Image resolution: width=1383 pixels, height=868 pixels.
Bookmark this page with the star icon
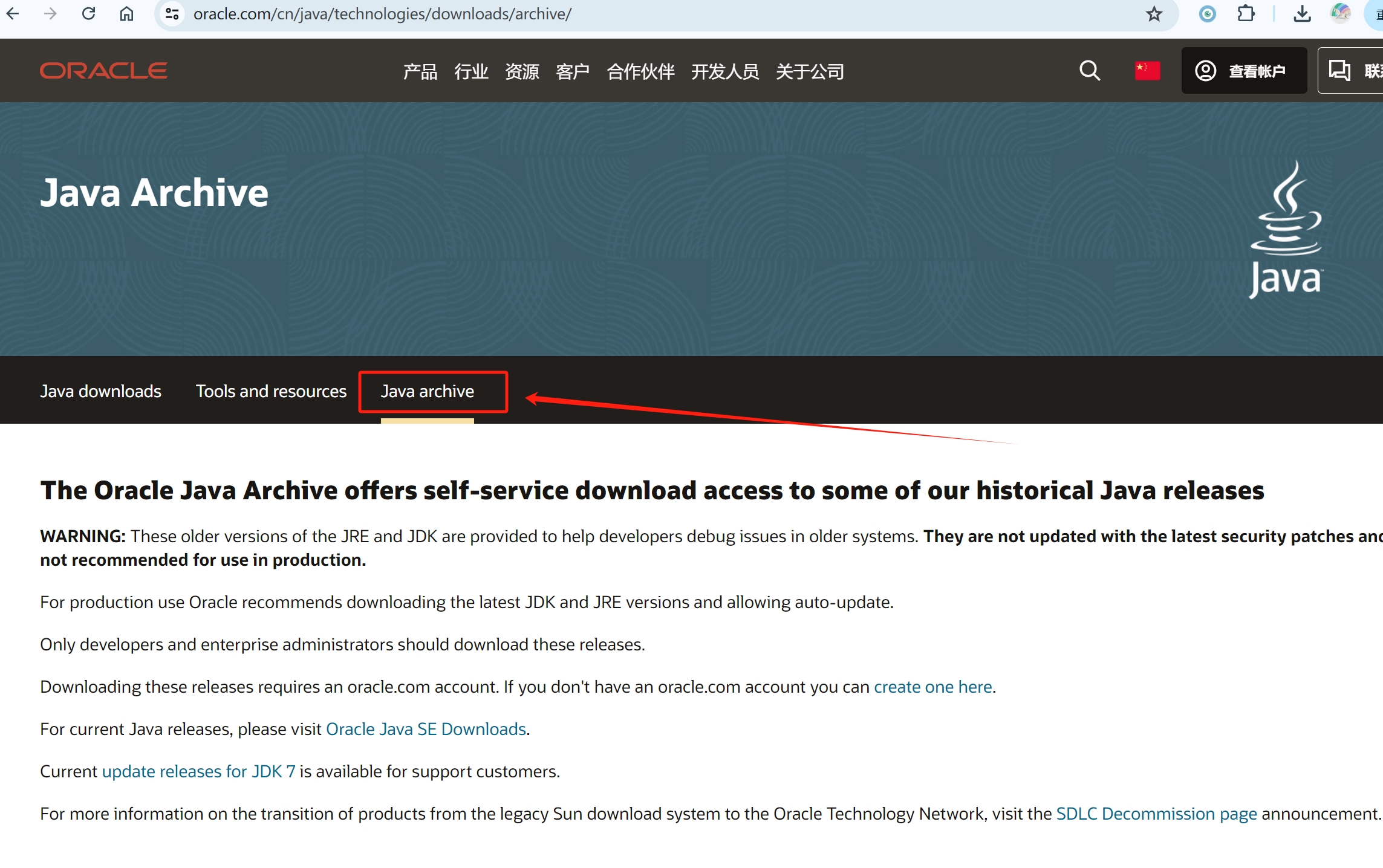coord(1154,13)
